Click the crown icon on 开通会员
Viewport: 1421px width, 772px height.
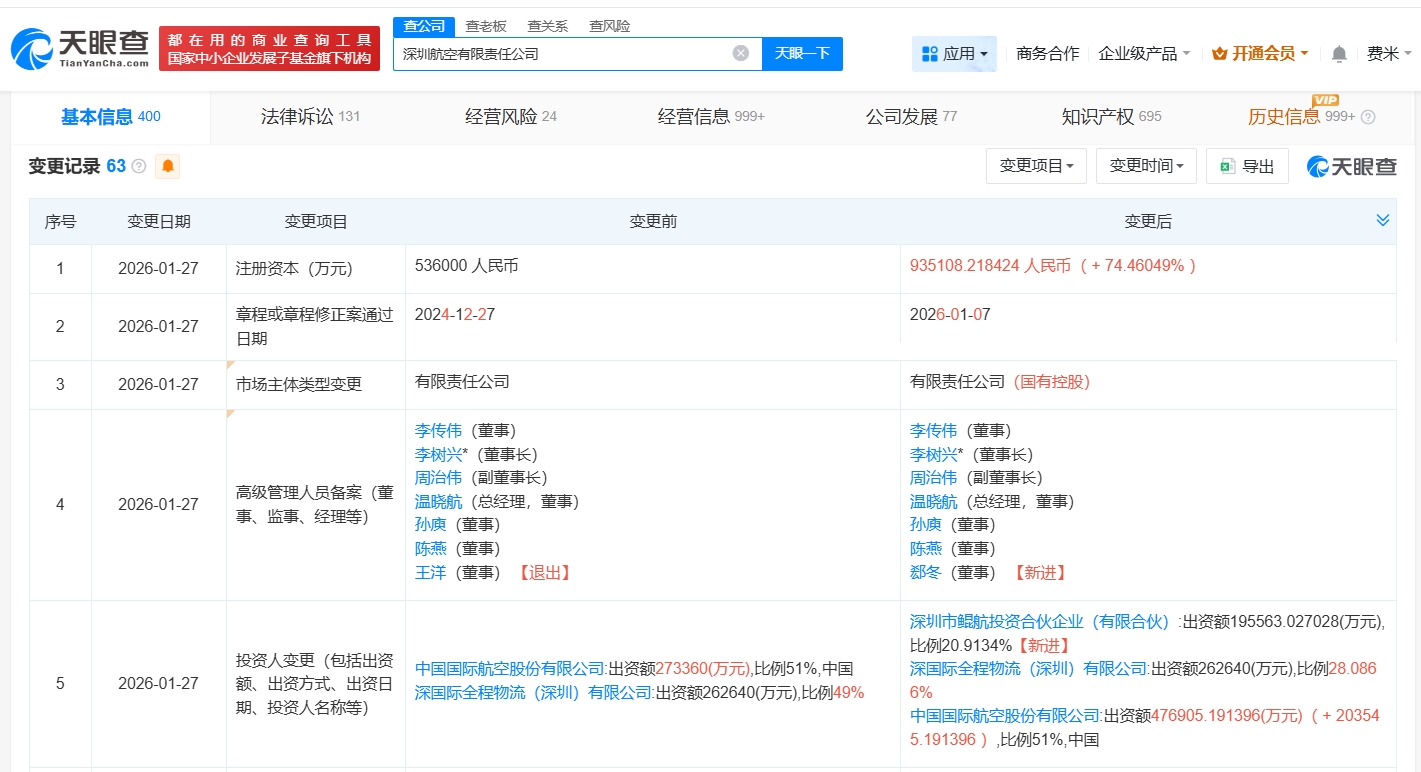tap(1219, 53)
